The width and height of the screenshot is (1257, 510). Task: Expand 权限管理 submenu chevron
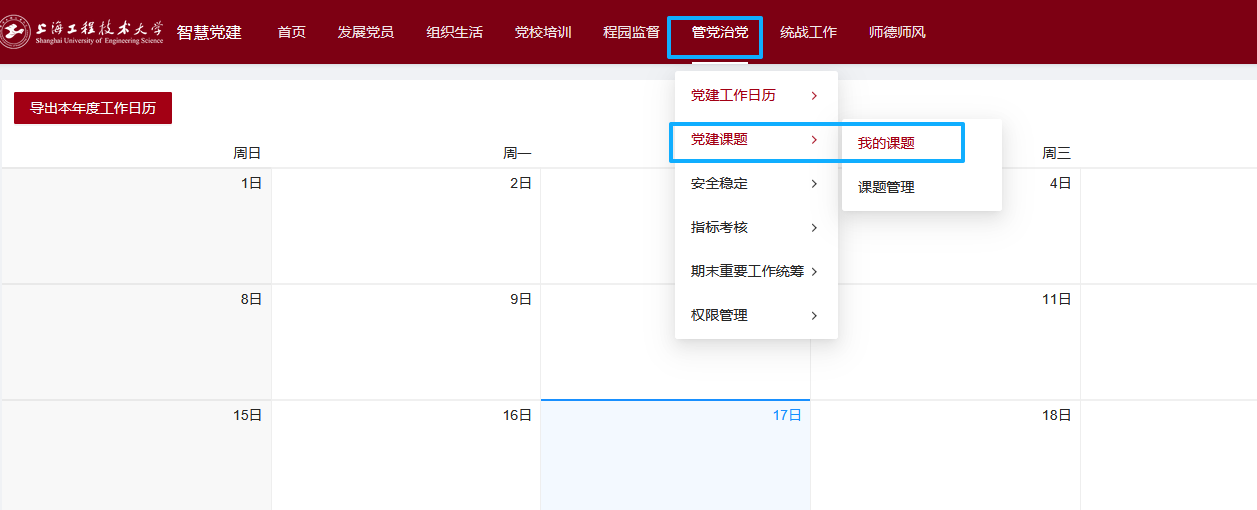pyautogui.click(x=814, y=316)
